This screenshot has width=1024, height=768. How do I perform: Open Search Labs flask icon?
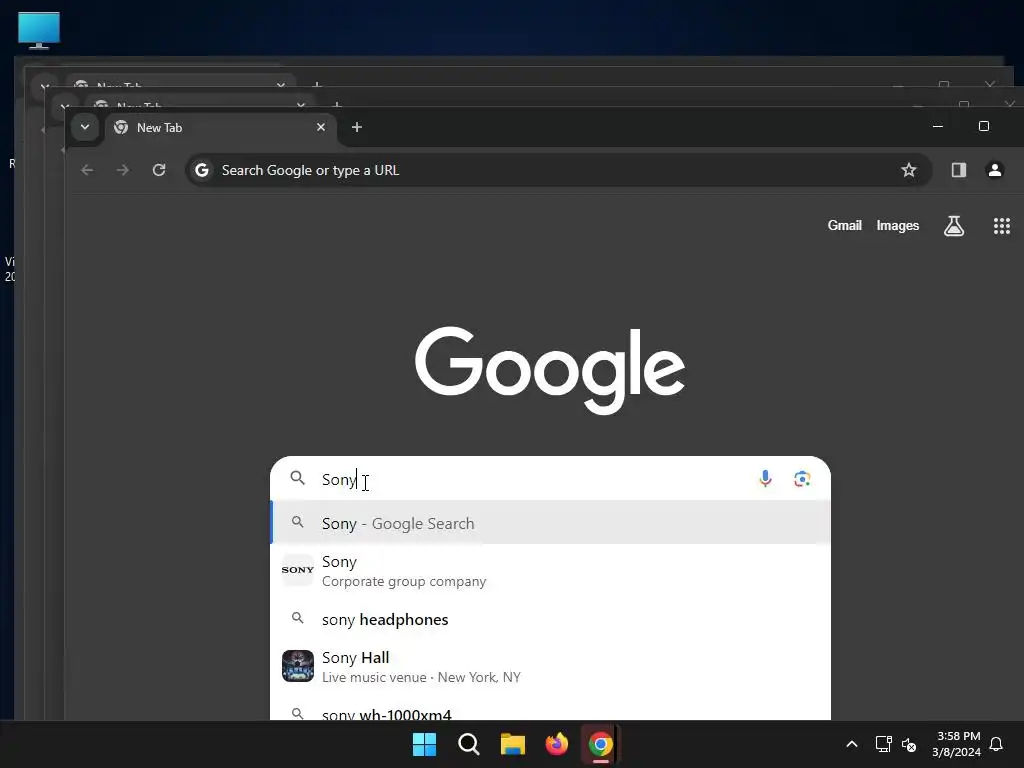point(953,226)
